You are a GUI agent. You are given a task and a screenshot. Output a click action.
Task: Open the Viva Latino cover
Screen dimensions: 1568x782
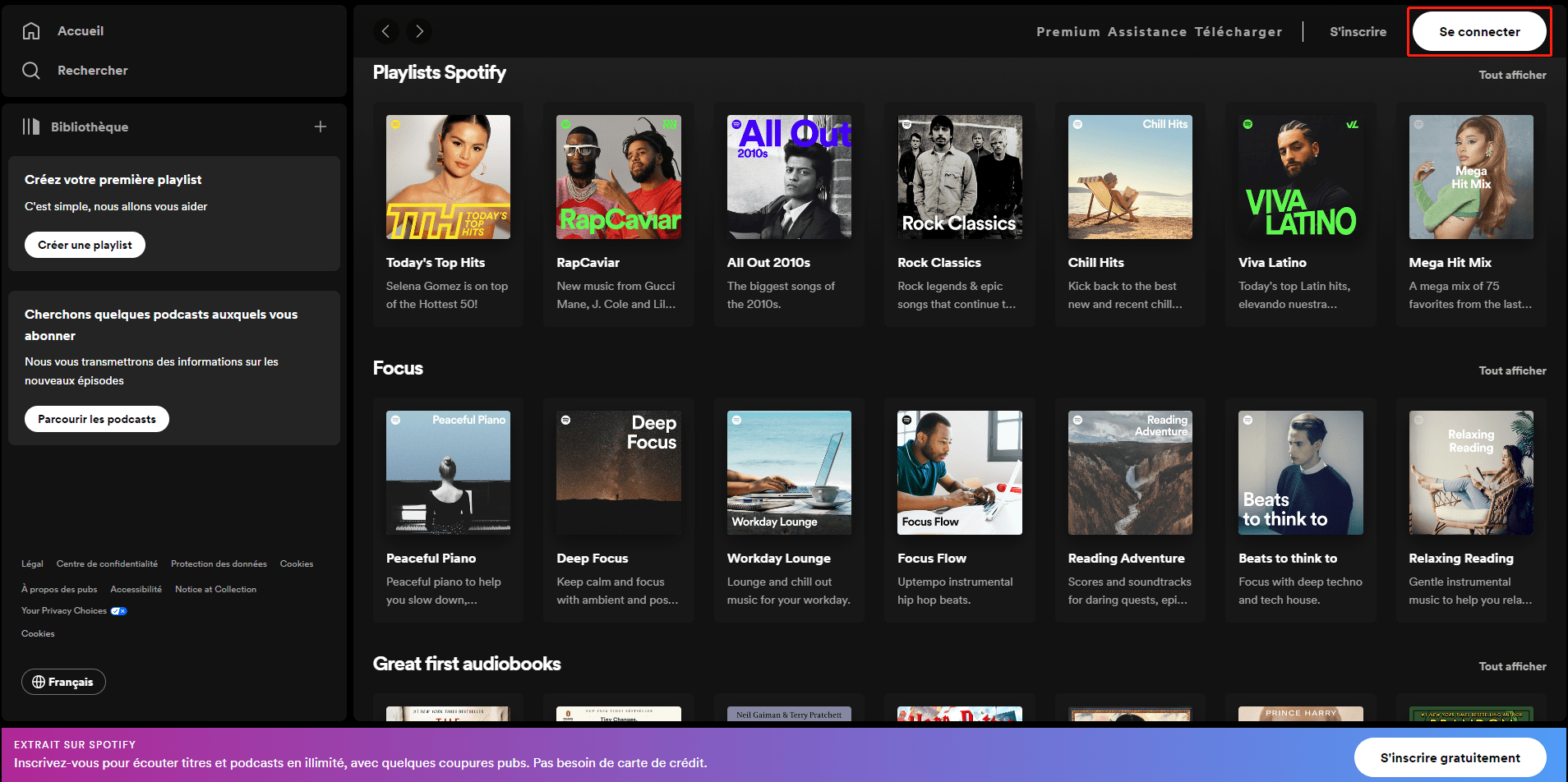coord(1301,177)
